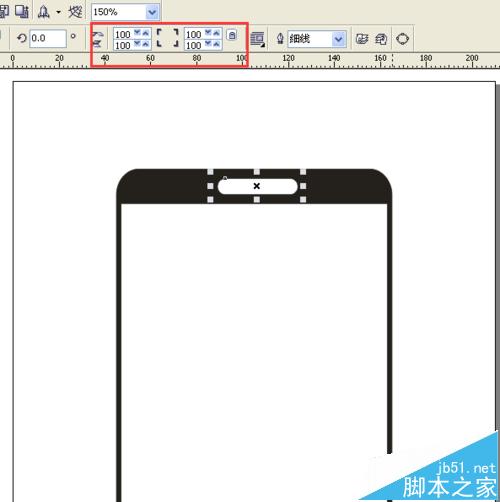Click the To Front of Layer icon
The width and height of the screenshot is (500, 502).
pos(362,39)
